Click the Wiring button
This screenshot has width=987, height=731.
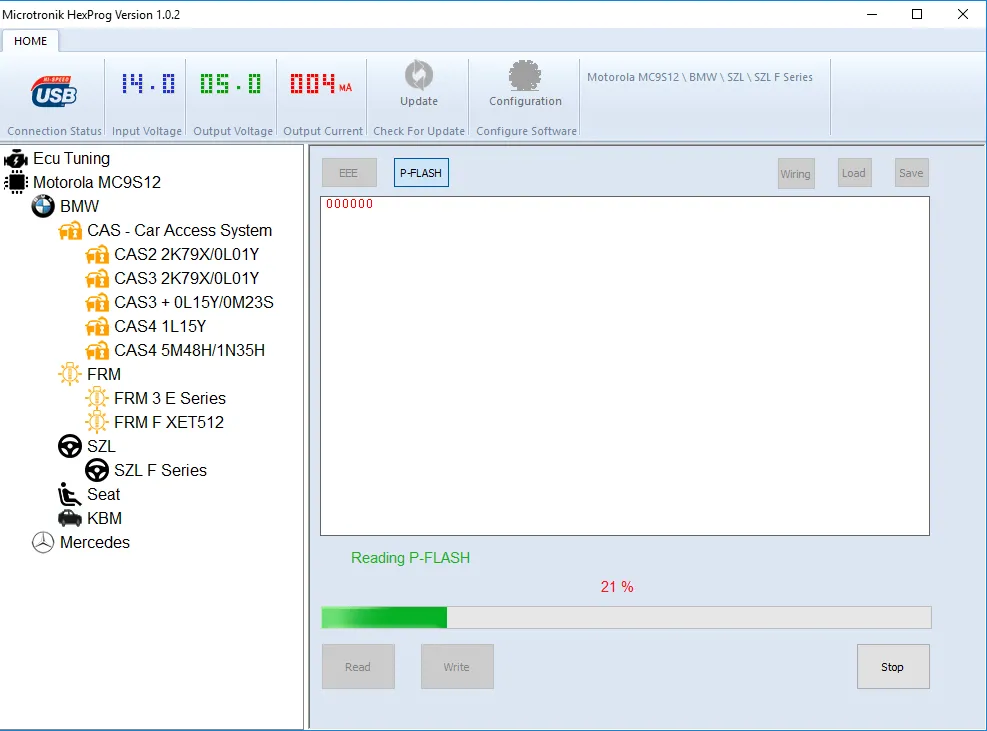pos(796,174)
